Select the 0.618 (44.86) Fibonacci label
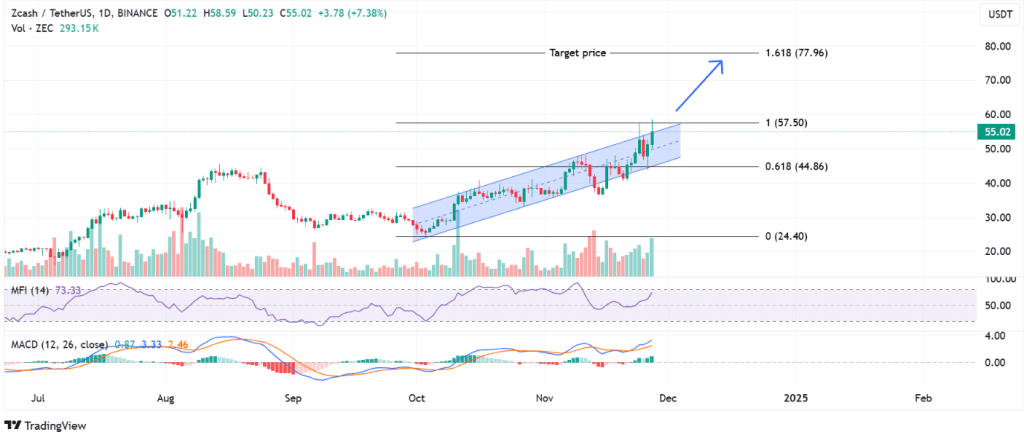This screenshot has height=432, width=1024. pos(797,166)
